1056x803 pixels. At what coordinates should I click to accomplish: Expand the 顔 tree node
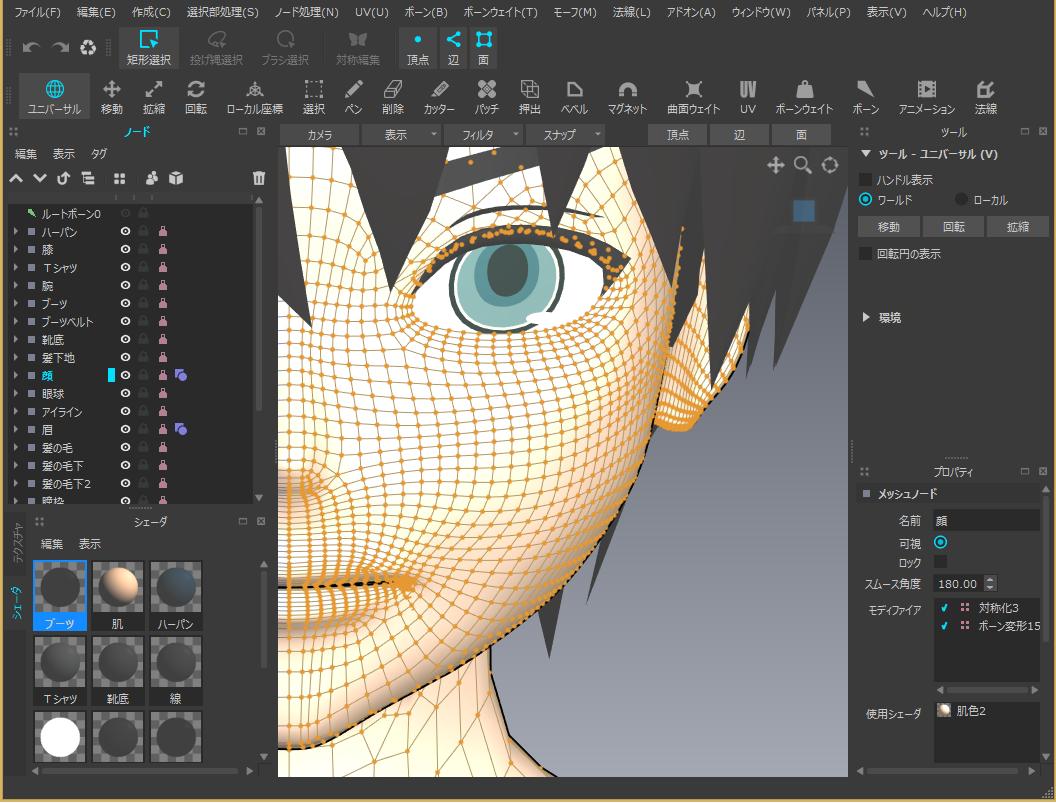tap(15, 375)
